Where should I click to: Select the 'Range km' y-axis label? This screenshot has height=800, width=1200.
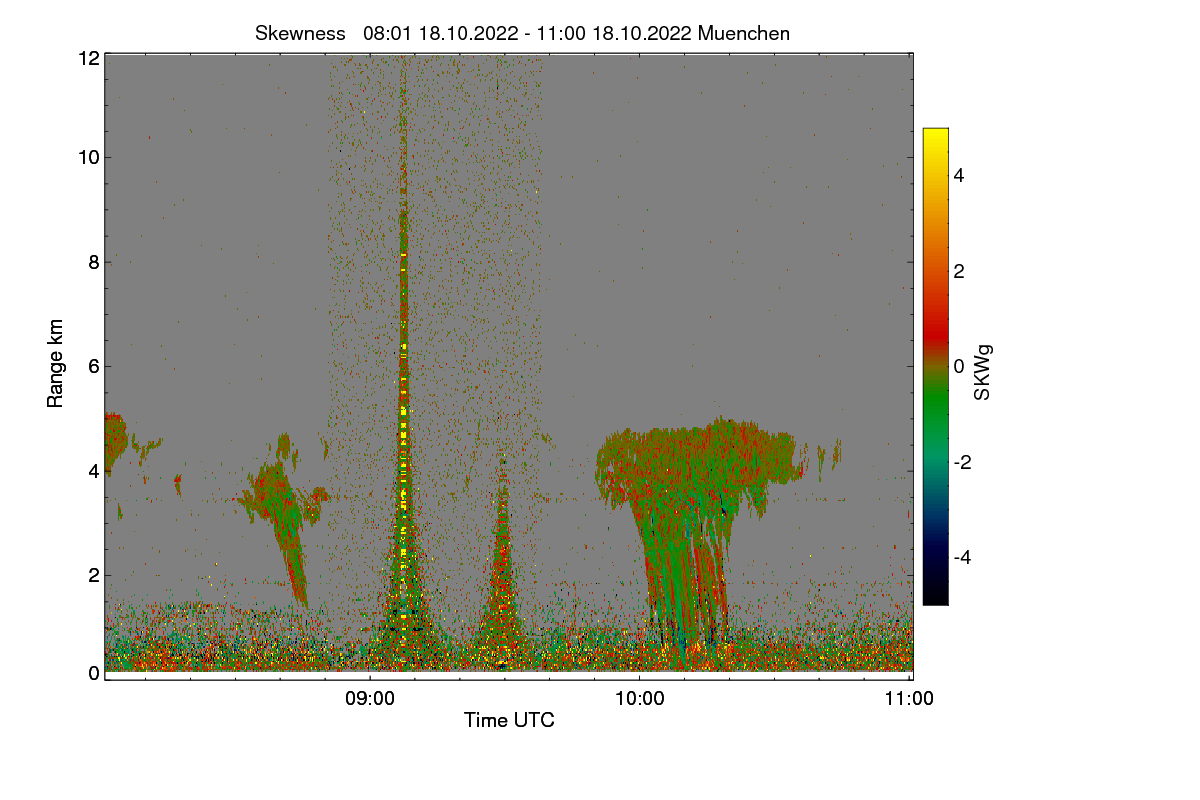click(x=56, y=365)
